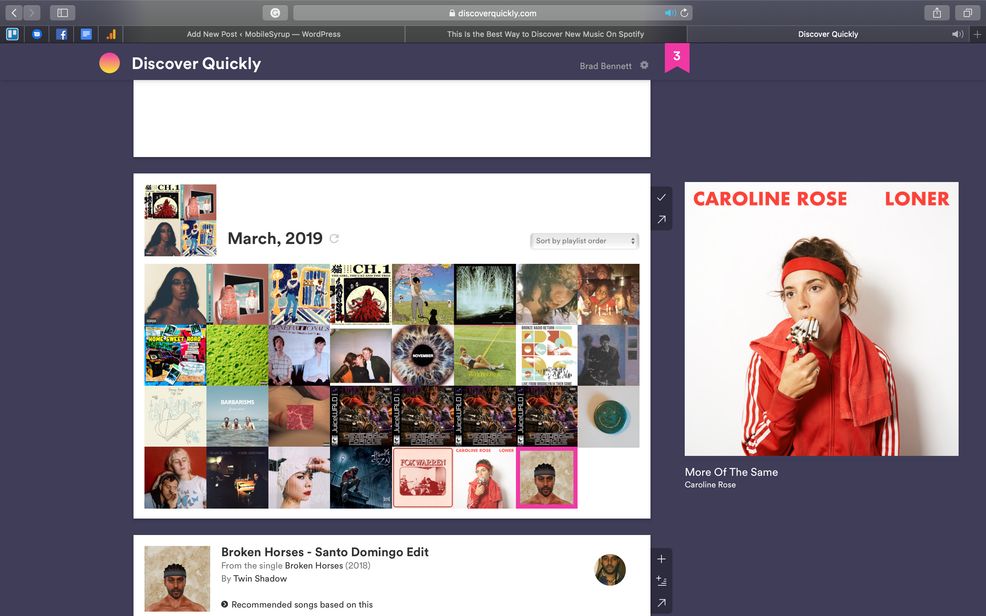986x616 pixels.
Task: Toggle the Safari sidebar button
Action: pos(62,13)
